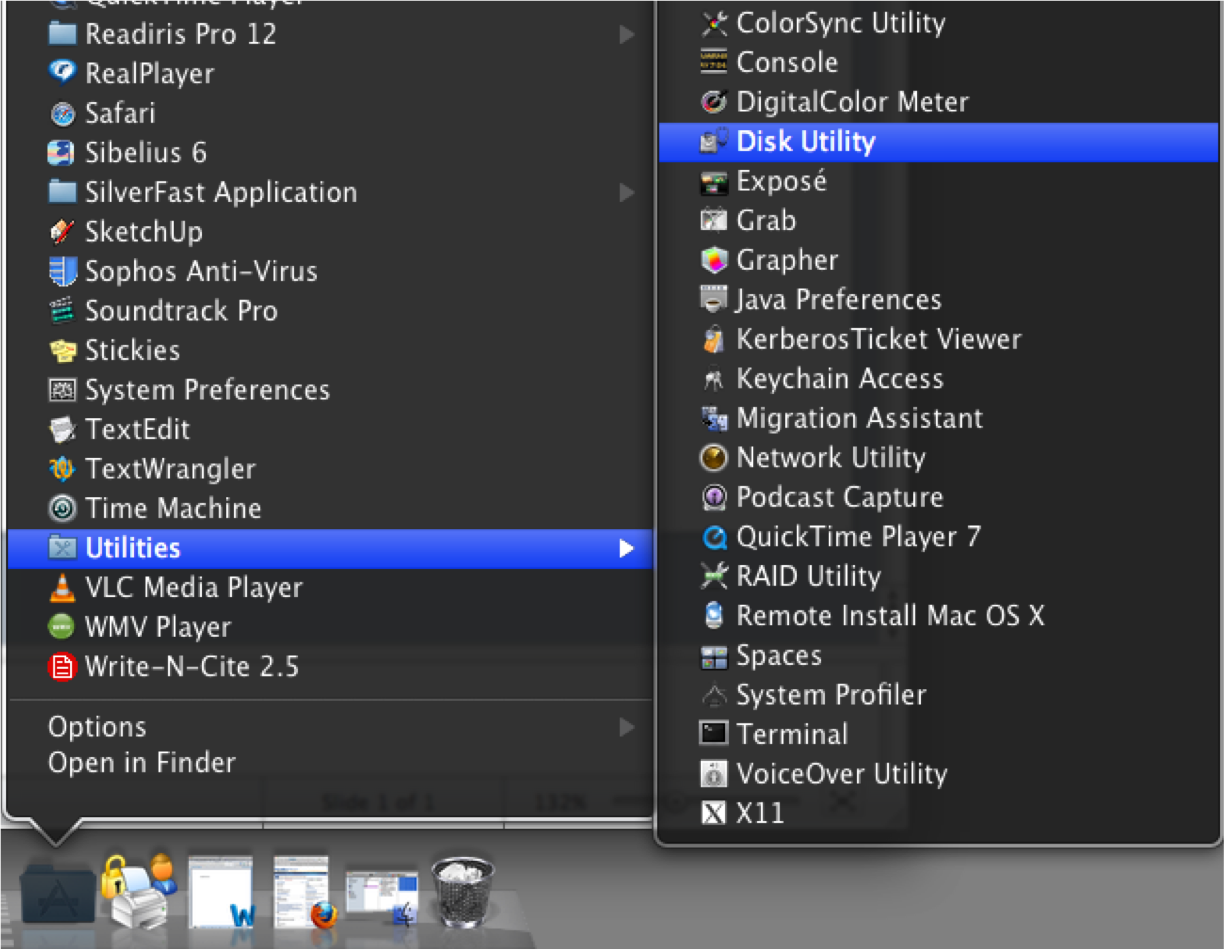Image resolution: width=1224 pixels, height=950 pixels.
Task: Click the Exposé icon
Action: (713, 181)
